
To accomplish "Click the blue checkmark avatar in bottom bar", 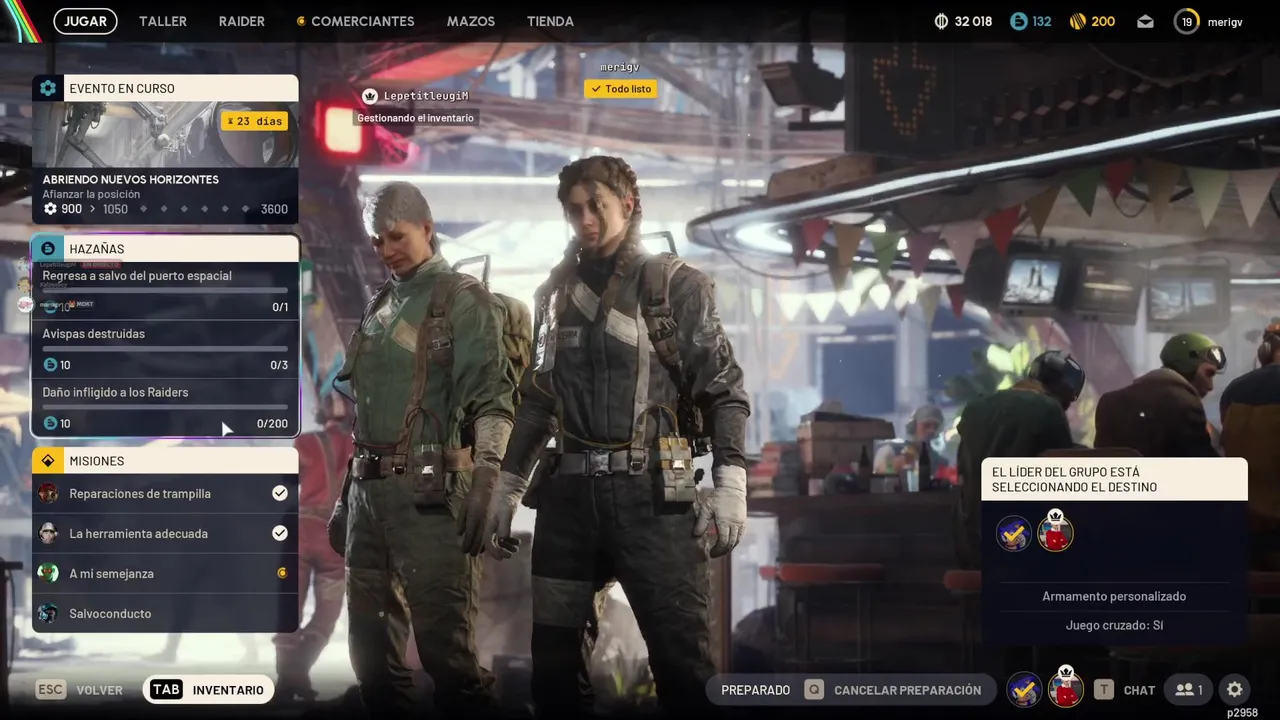I will point(1024,689).
